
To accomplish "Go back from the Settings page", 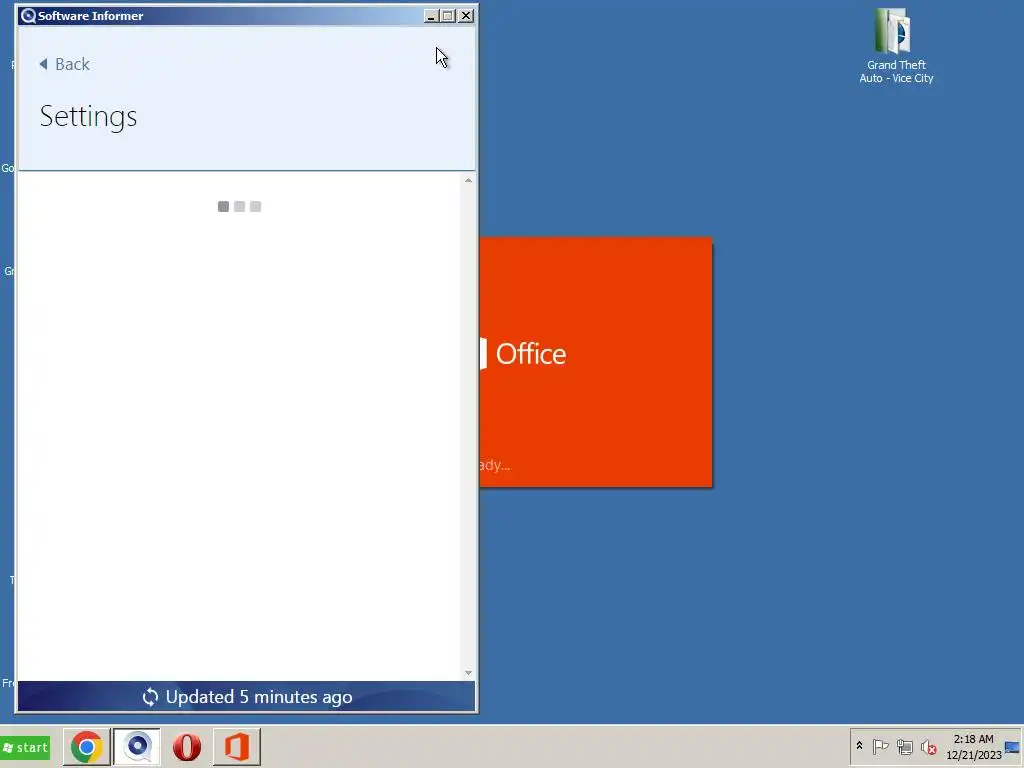I will [x=64, y=64].
